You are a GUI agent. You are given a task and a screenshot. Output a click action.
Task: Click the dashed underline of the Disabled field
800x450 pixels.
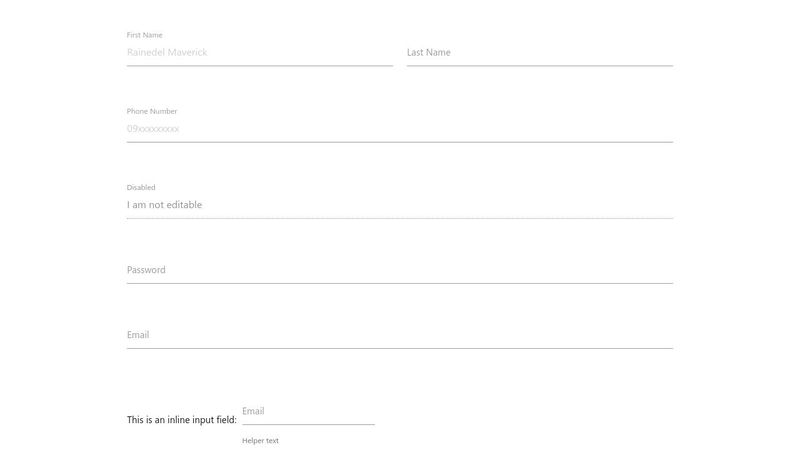pyautogui.click(x=400, y=218)
